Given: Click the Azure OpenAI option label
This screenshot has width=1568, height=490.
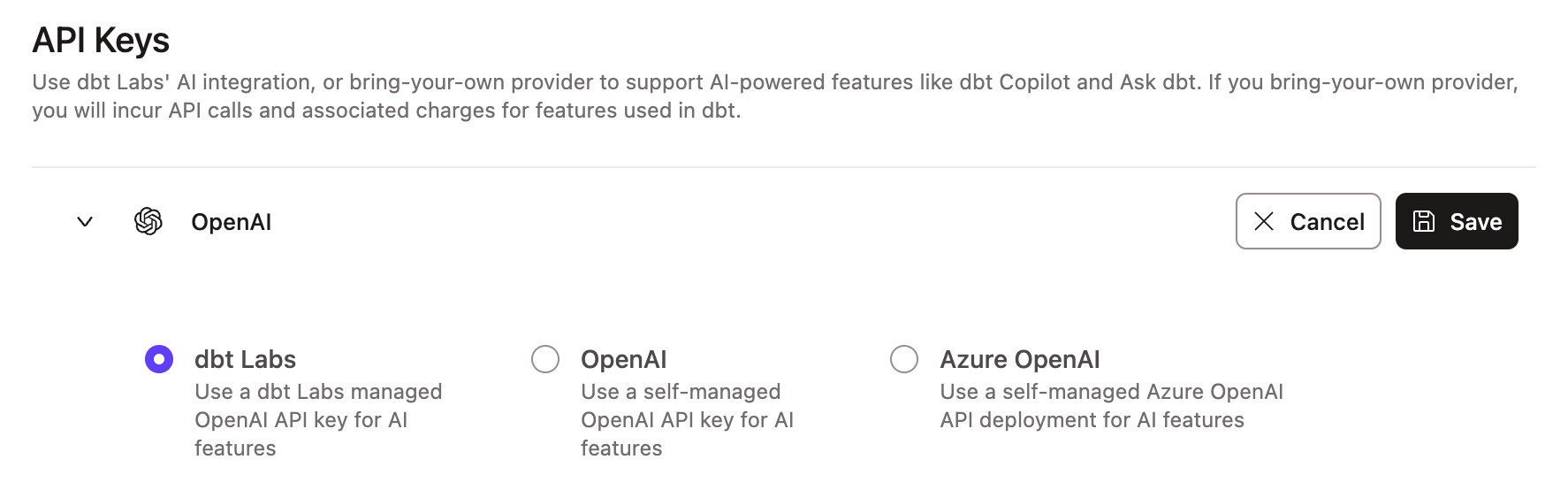Looking at the screenshot, I should 1019,359.
